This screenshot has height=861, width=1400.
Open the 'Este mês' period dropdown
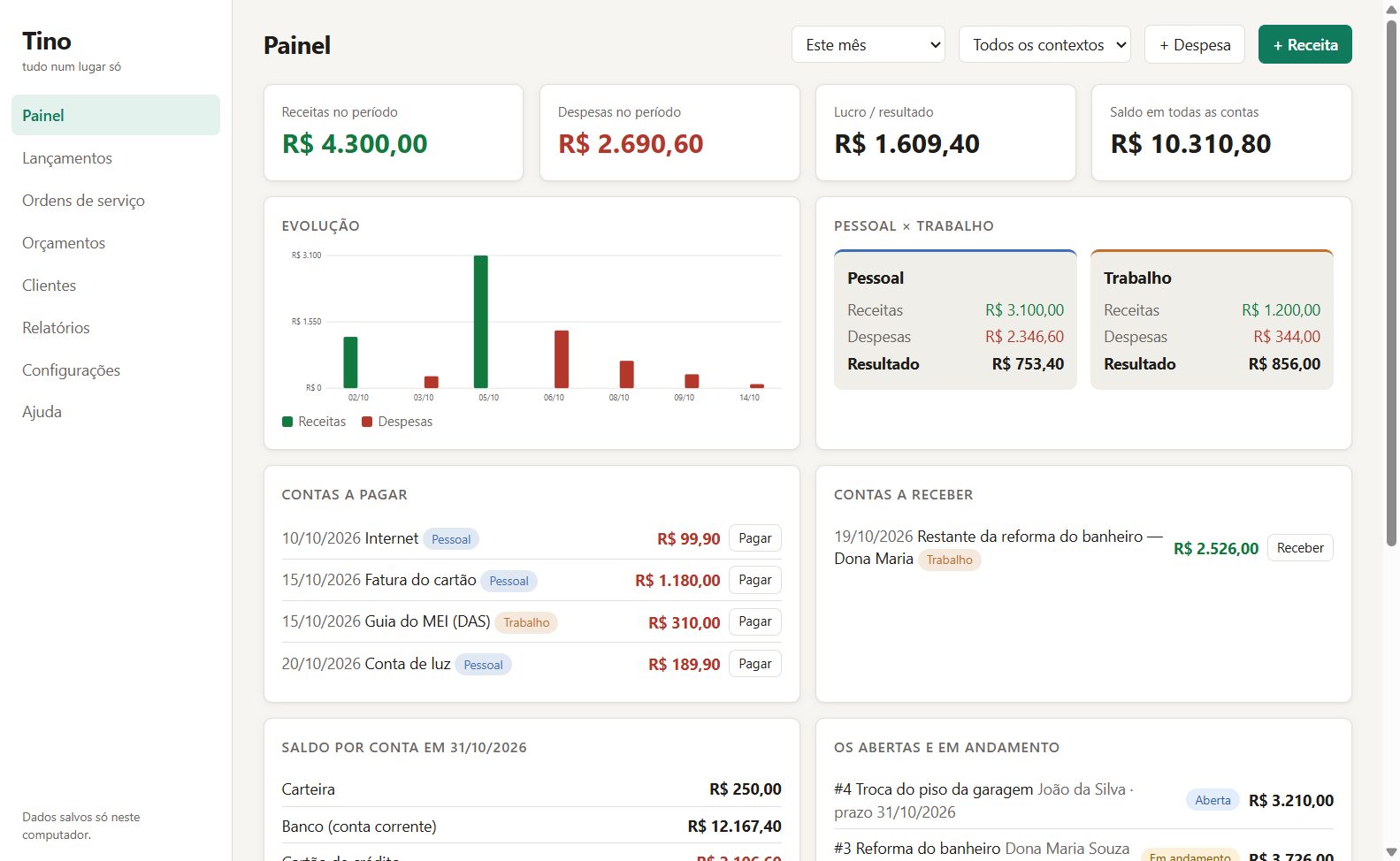[868, 44]
